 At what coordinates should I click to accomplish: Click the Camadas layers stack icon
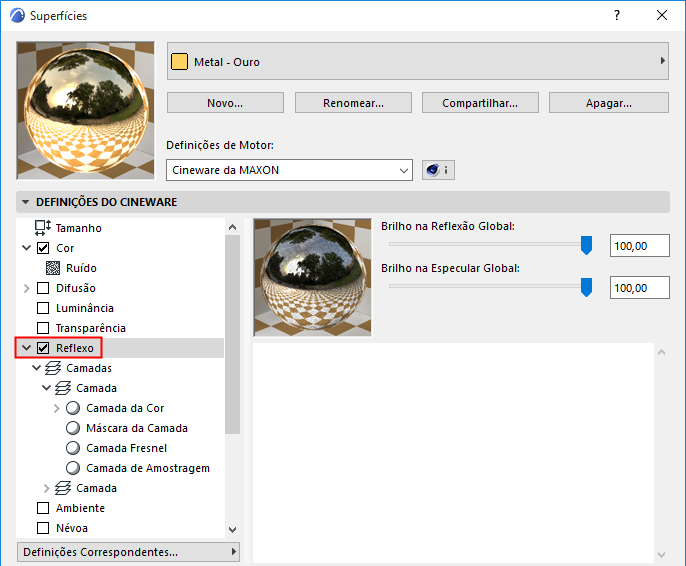pyautogui.click(x=53, y=368)
